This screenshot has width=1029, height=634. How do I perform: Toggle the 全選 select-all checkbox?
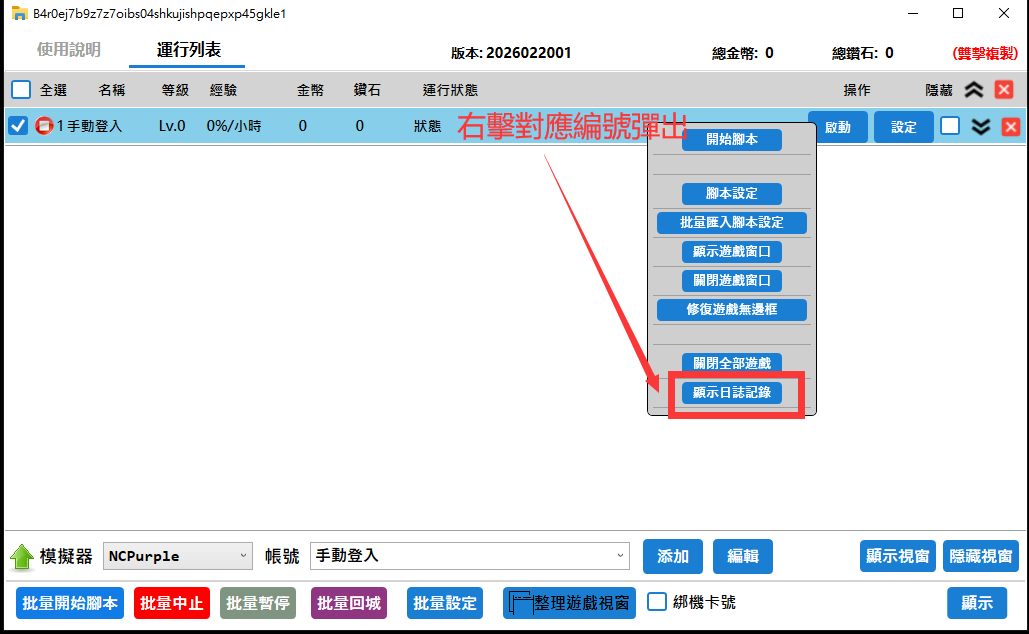[21, 90]
